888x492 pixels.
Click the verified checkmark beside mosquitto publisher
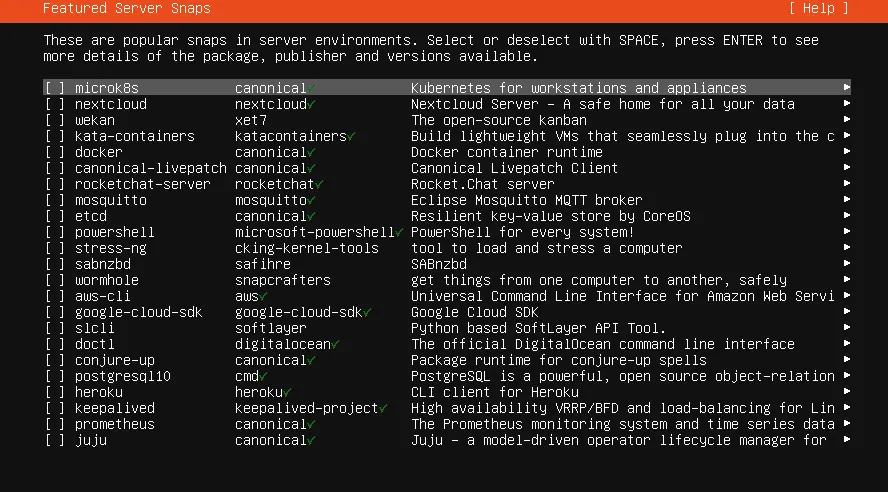coord(312,200)
